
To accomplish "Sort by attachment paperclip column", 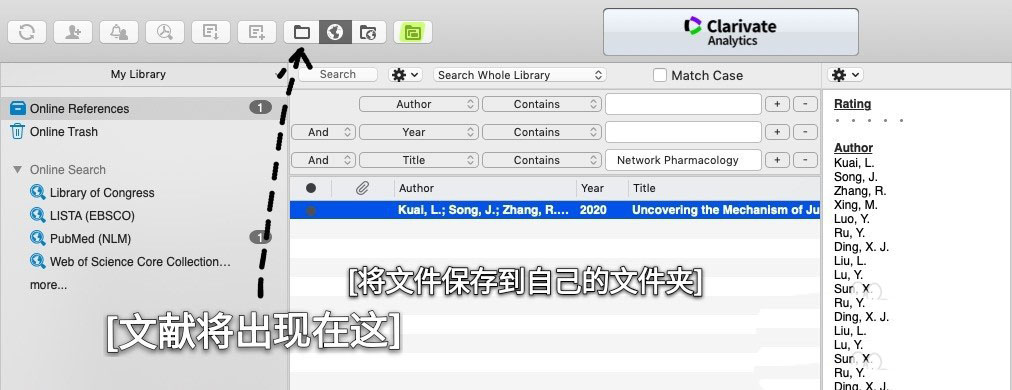I will [x=363, y=189].
